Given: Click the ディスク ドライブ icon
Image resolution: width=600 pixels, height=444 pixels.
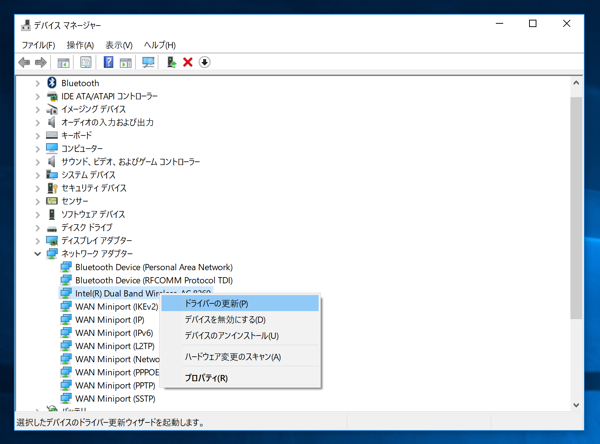Looking at the screenshot, I should pyautogui.click(x=52, y=229).
